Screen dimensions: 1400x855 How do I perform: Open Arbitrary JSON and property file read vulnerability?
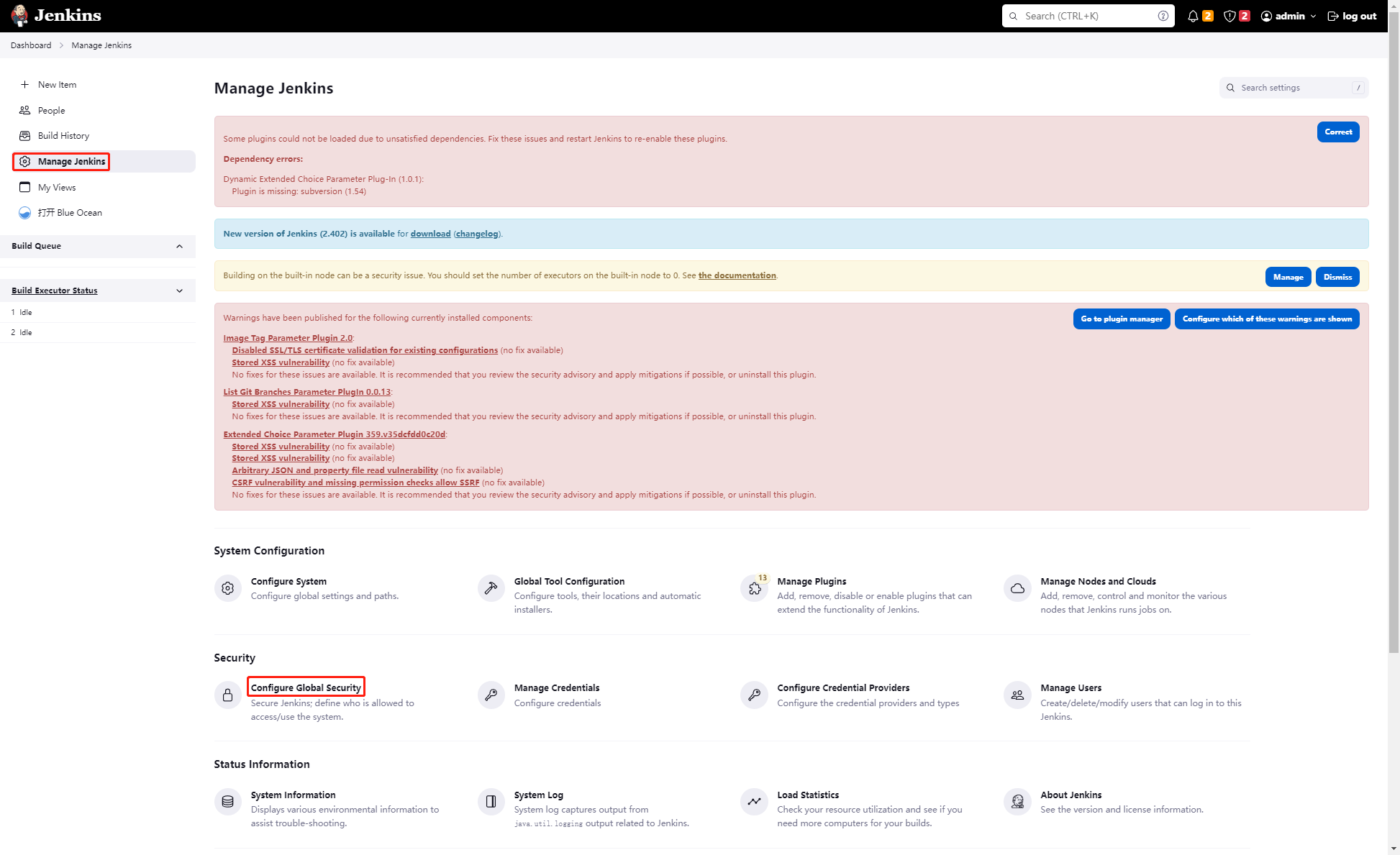pyautogui.click(x=335, y=470)
